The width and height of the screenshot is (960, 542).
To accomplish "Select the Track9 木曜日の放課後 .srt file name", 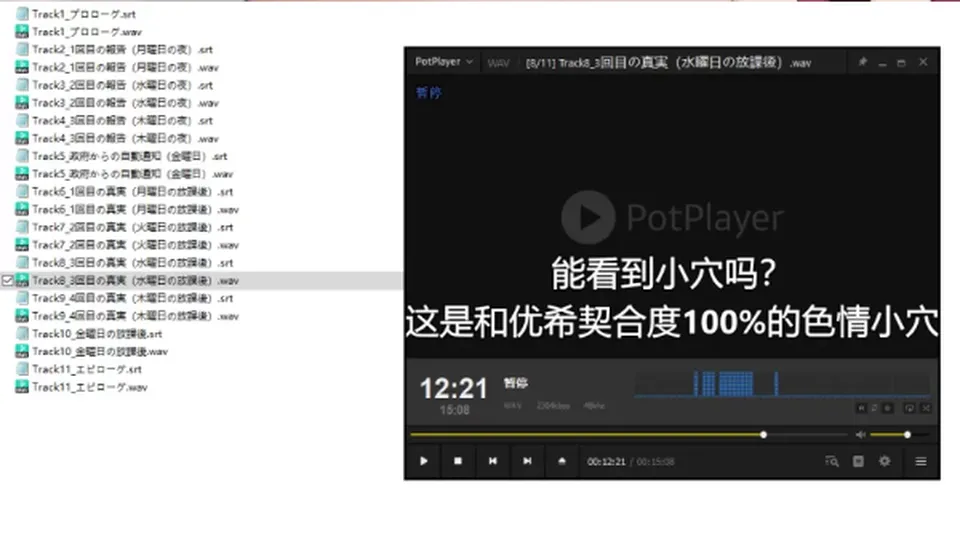I will [133, 298].
